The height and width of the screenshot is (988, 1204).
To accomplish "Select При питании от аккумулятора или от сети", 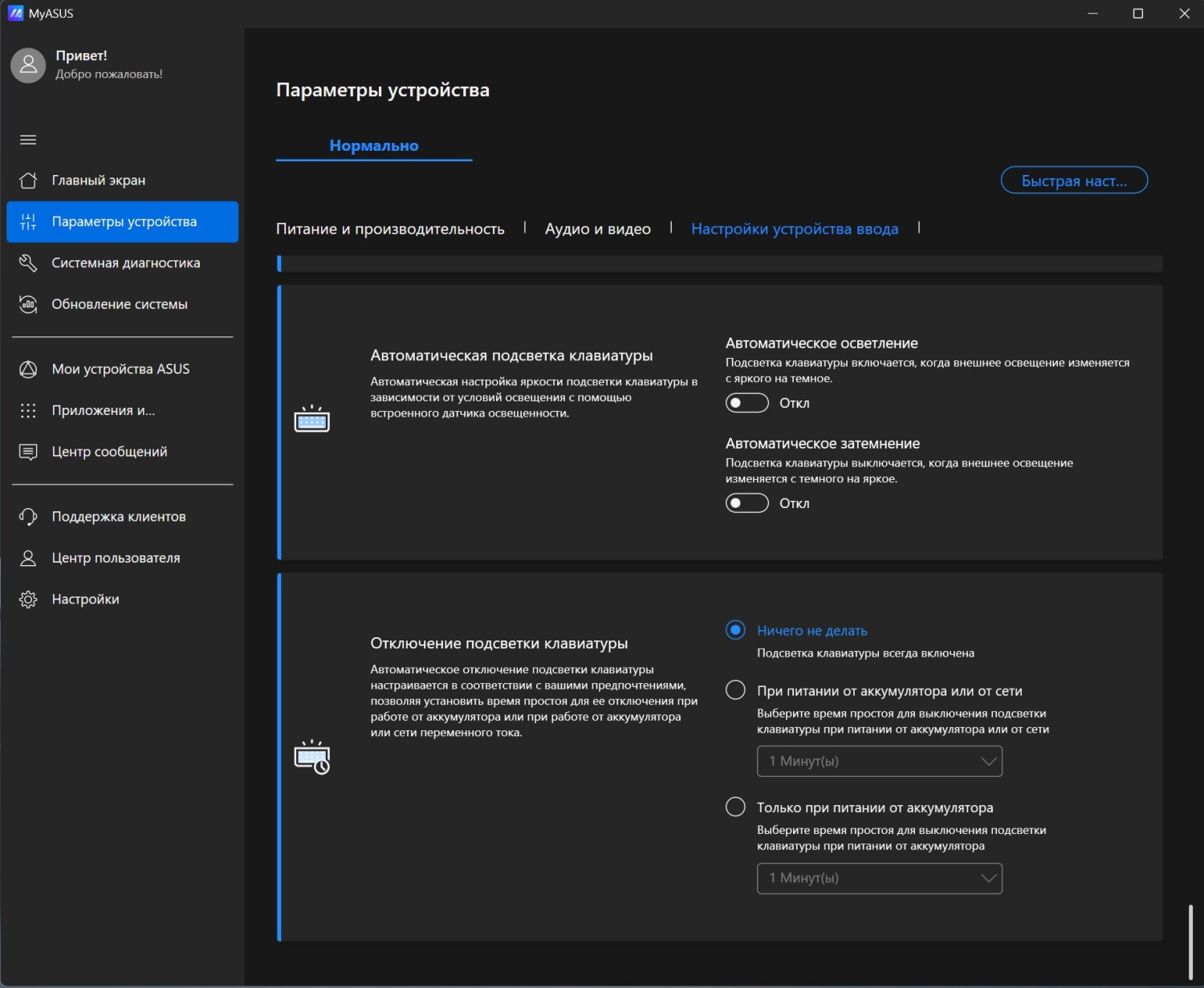I will click(x=735, y=690).
